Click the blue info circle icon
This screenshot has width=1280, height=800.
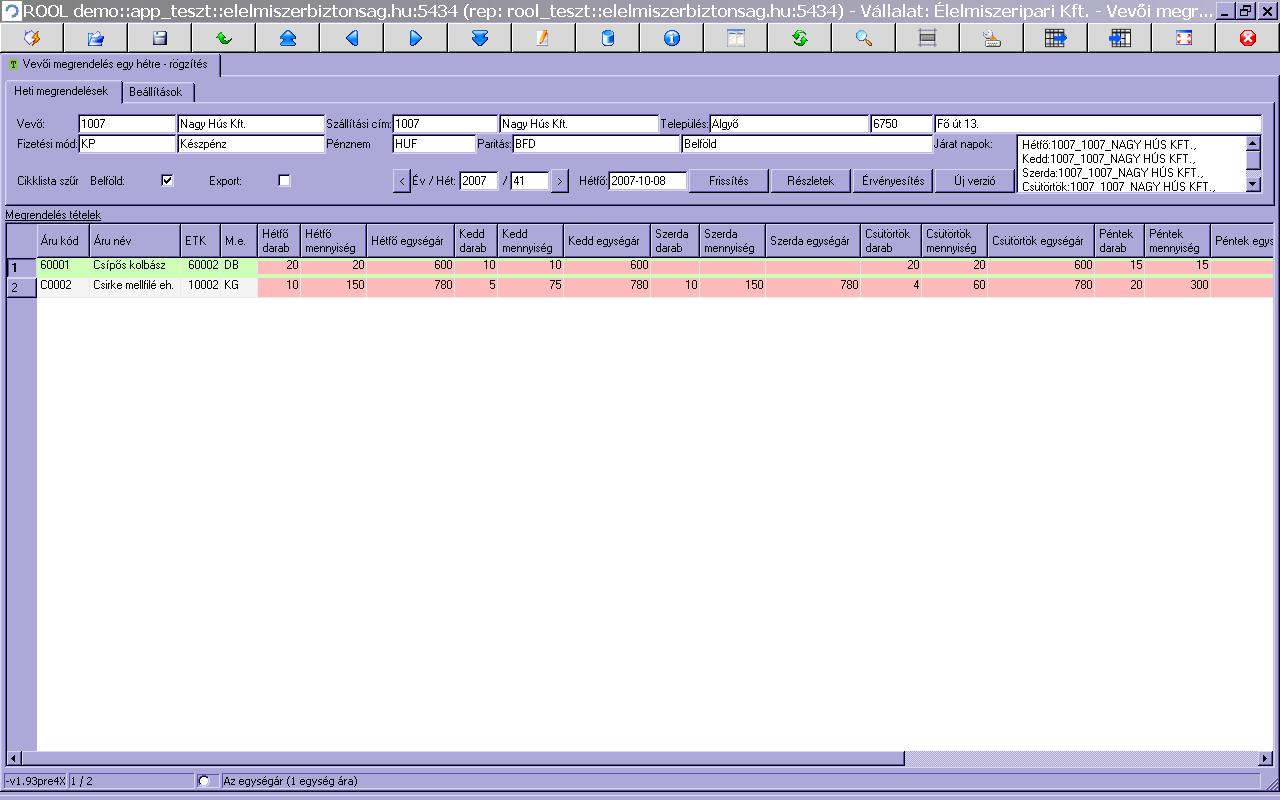[x=672, y=38]
